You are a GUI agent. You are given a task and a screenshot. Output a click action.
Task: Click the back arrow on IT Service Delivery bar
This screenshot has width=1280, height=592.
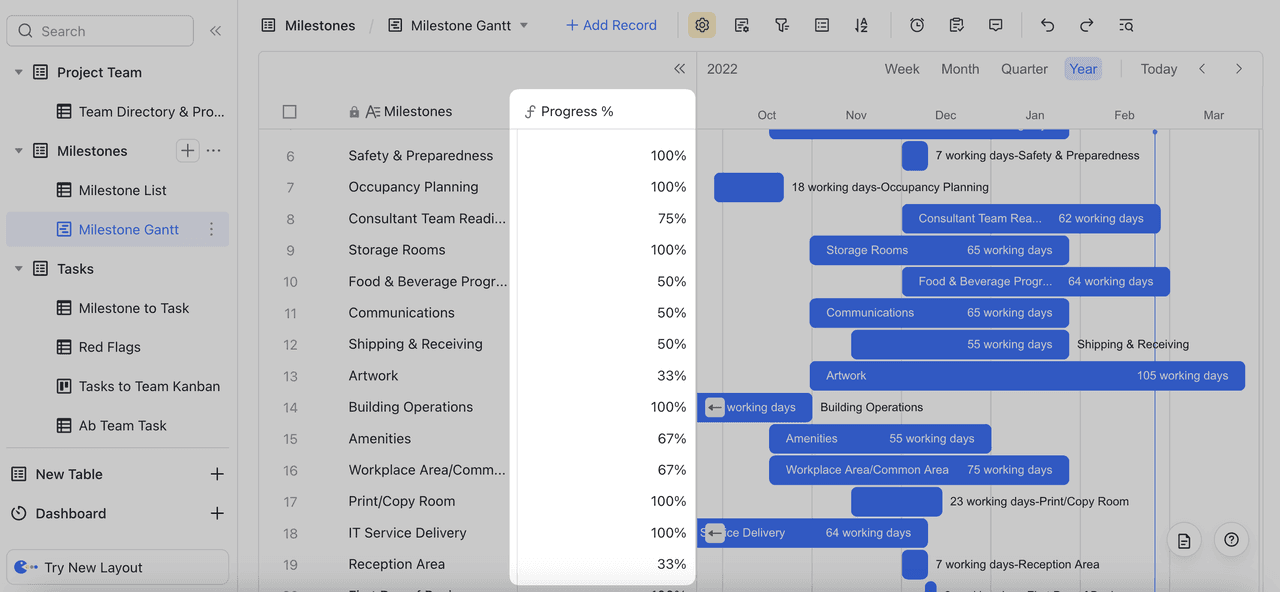coord(714,533)
